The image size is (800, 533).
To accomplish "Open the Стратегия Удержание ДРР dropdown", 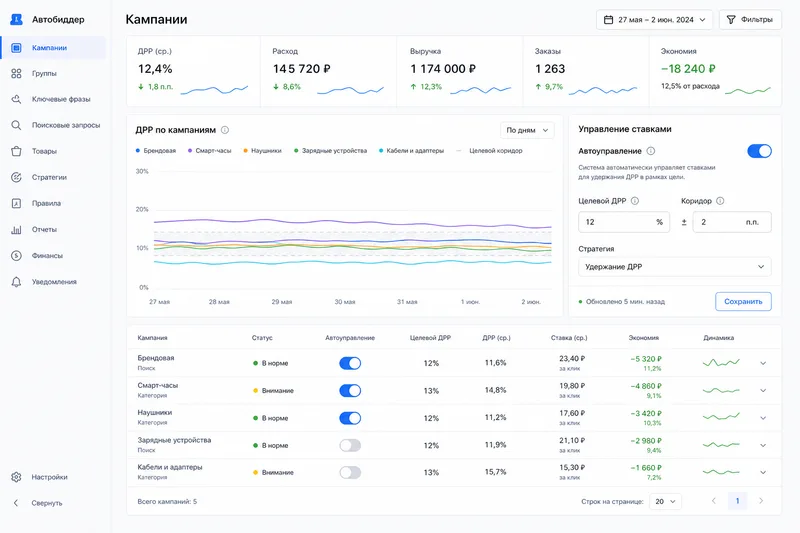I will click(x=674, y=267).
